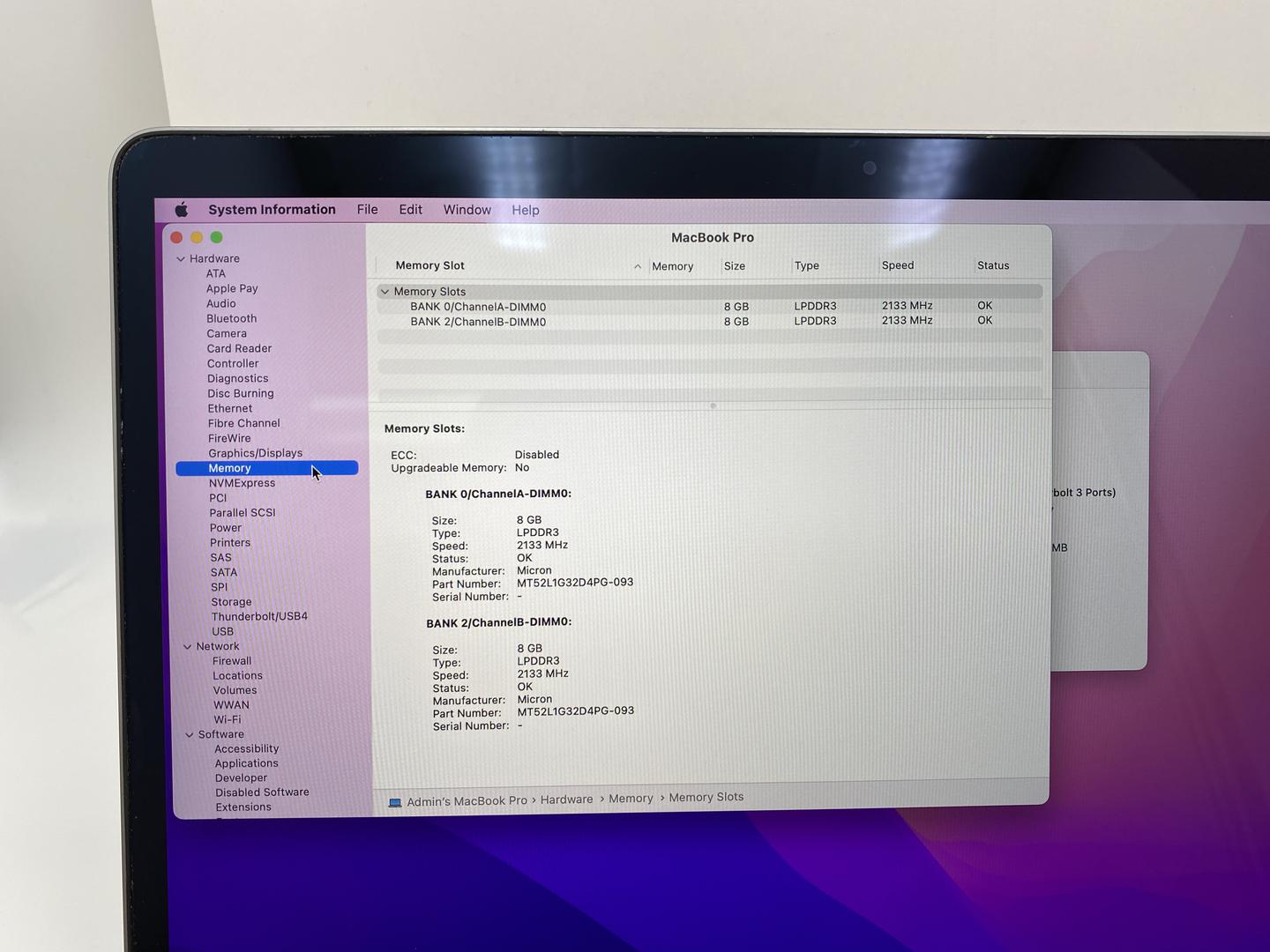Image resolution: width=1270 pixels, height=952 pixels.
Task: Click Memory in the path bar
Action: click(x=631, y=799)
